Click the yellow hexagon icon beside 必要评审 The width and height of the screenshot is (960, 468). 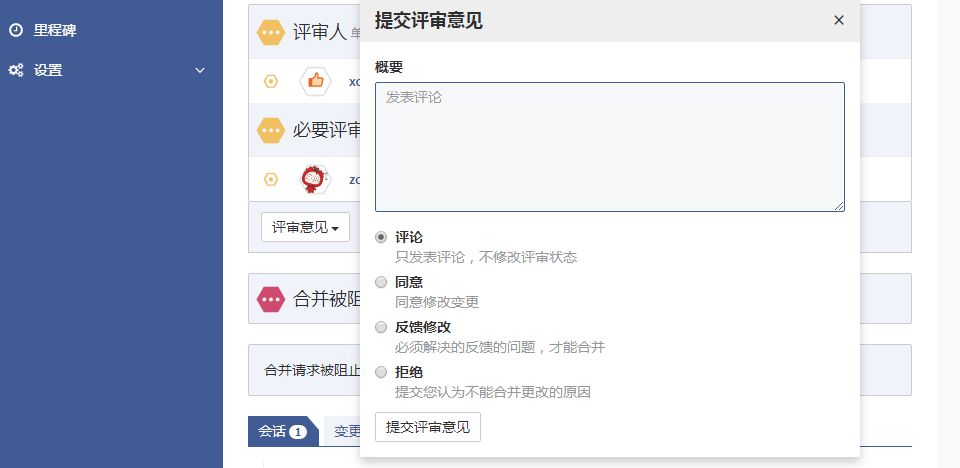[271, 130]
